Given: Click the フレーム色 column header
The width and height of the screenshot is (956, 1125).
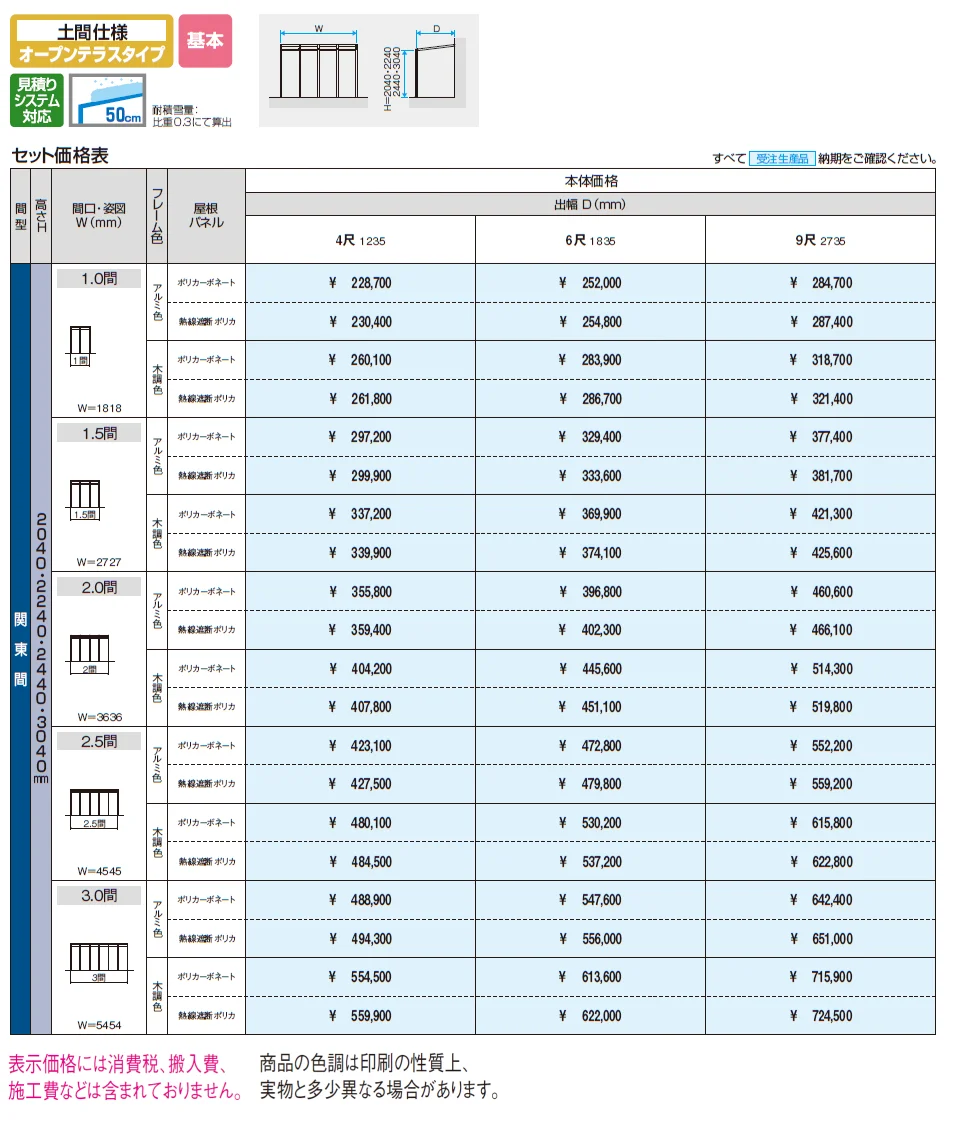Looking at the screenshot, I should pos(157,216).
